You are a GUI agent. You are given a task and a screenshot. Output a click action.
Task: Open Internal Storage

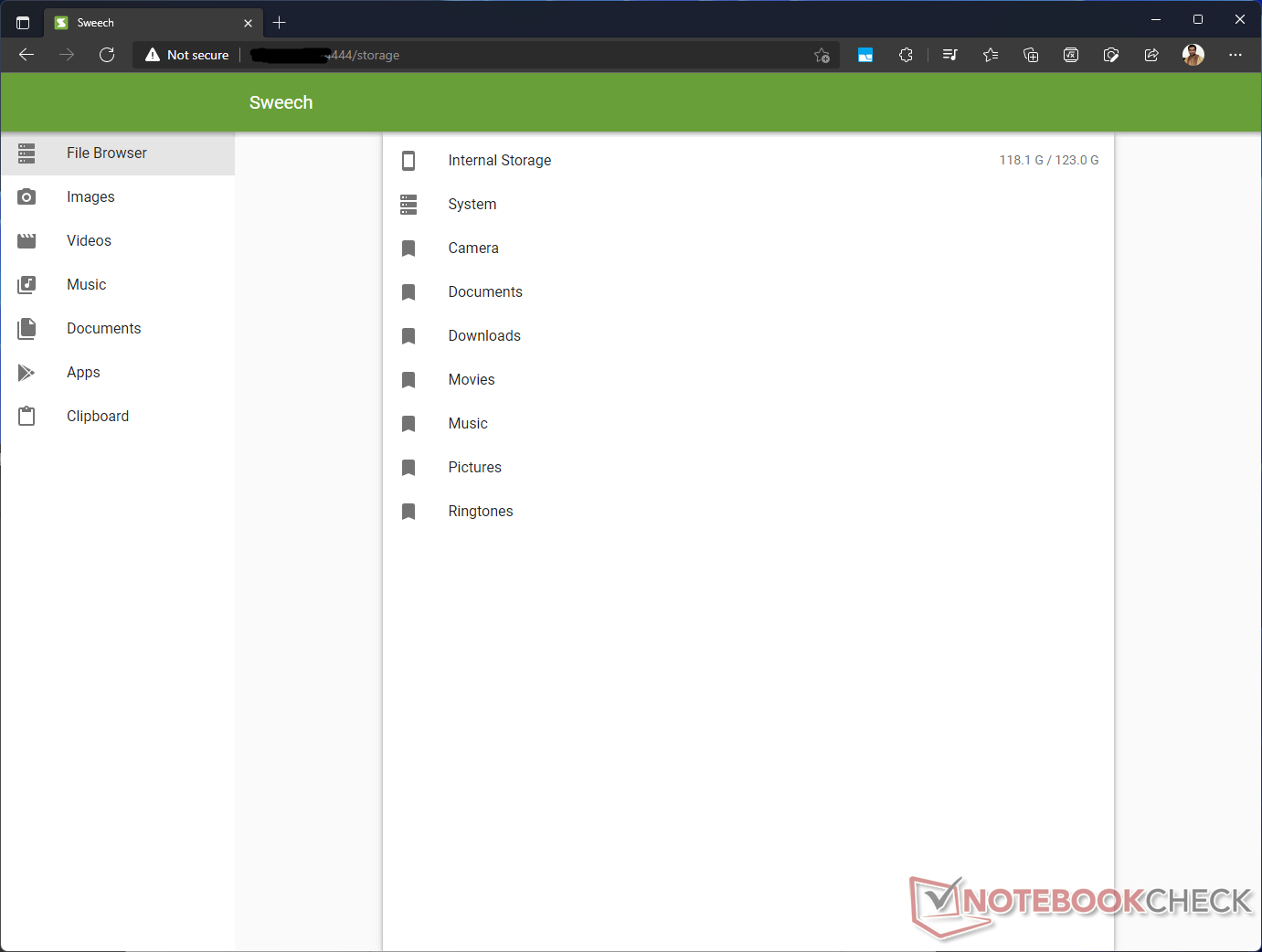click(748, 161)
